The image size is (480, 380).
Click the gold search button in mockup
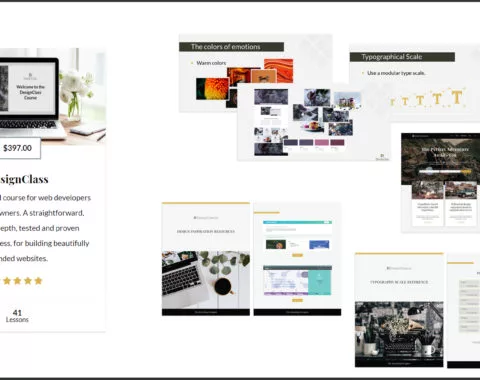coord(466,172)
